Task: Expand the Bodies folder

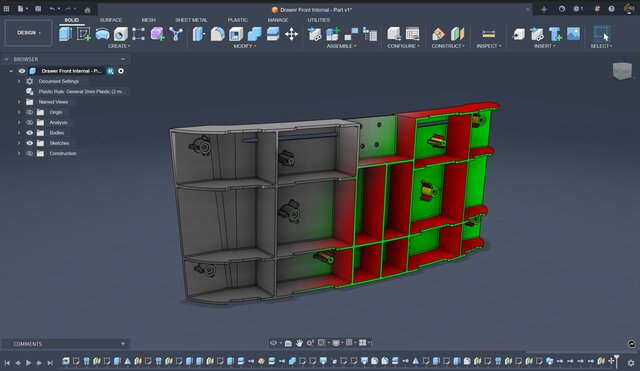Action: click(x=19, y=133)
